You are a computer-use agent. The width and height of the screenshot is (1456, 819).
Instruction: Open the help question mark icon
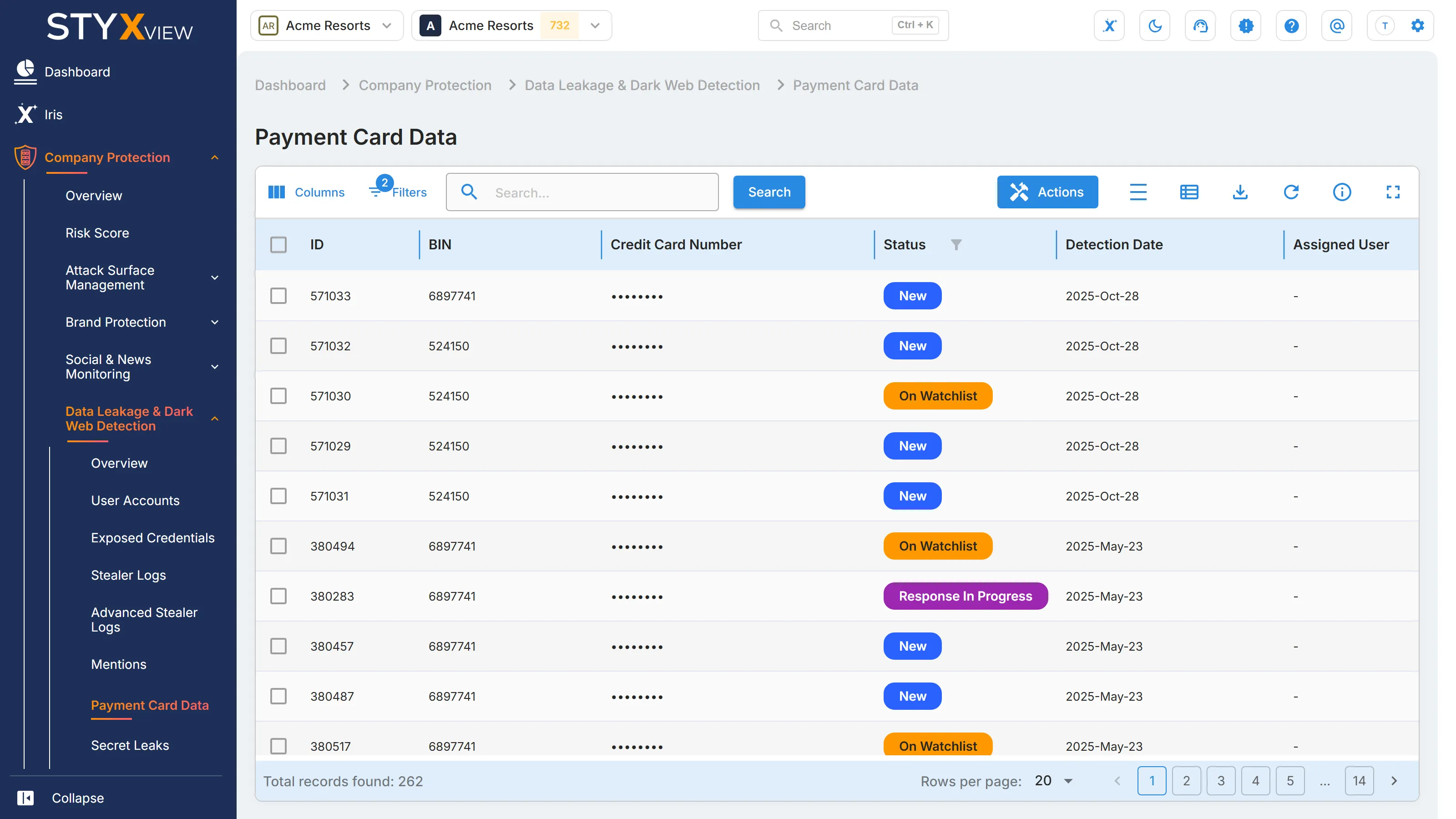point(1291,25)
